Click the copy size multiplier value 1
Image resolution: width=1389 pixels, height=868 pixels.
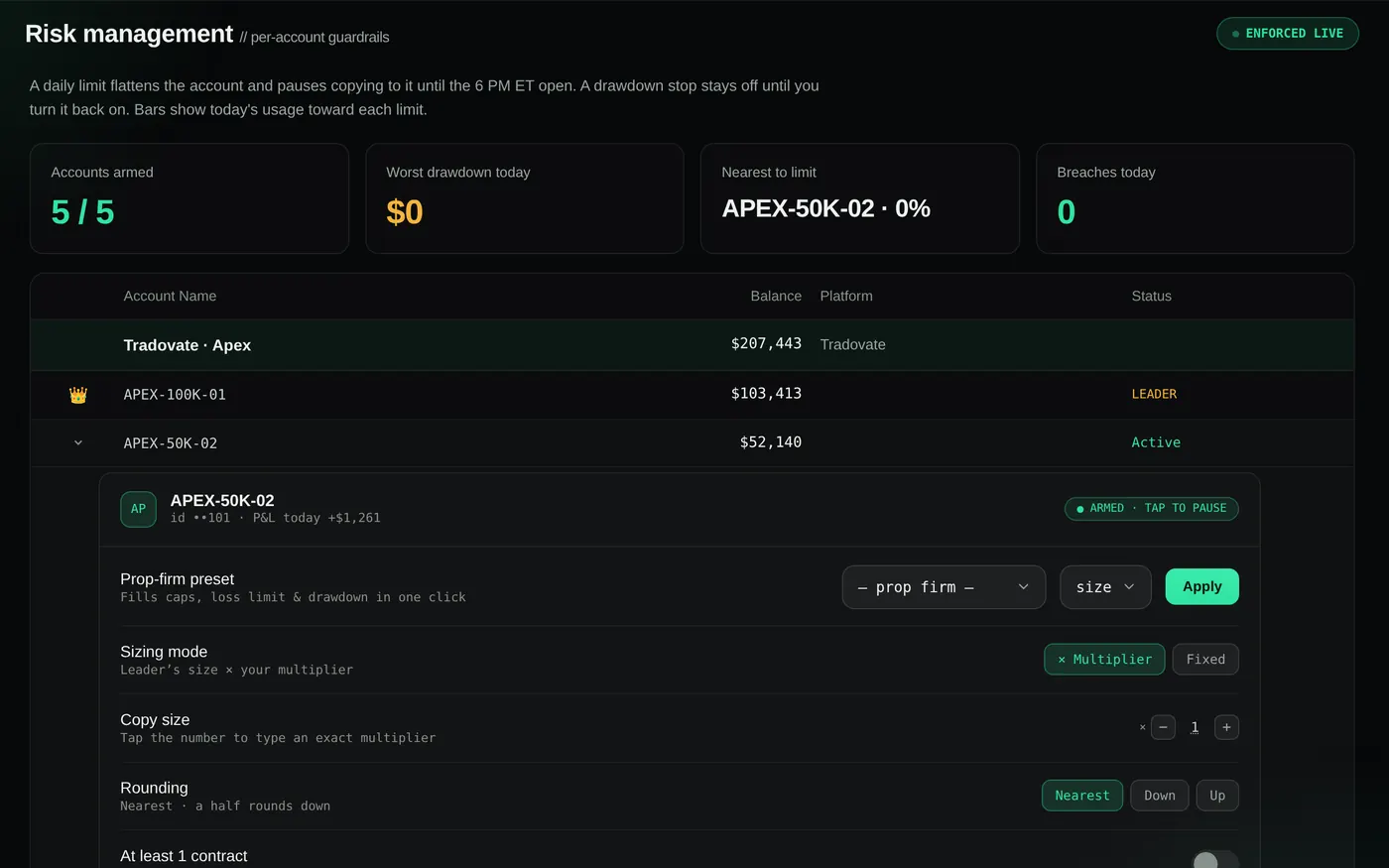1195,727
